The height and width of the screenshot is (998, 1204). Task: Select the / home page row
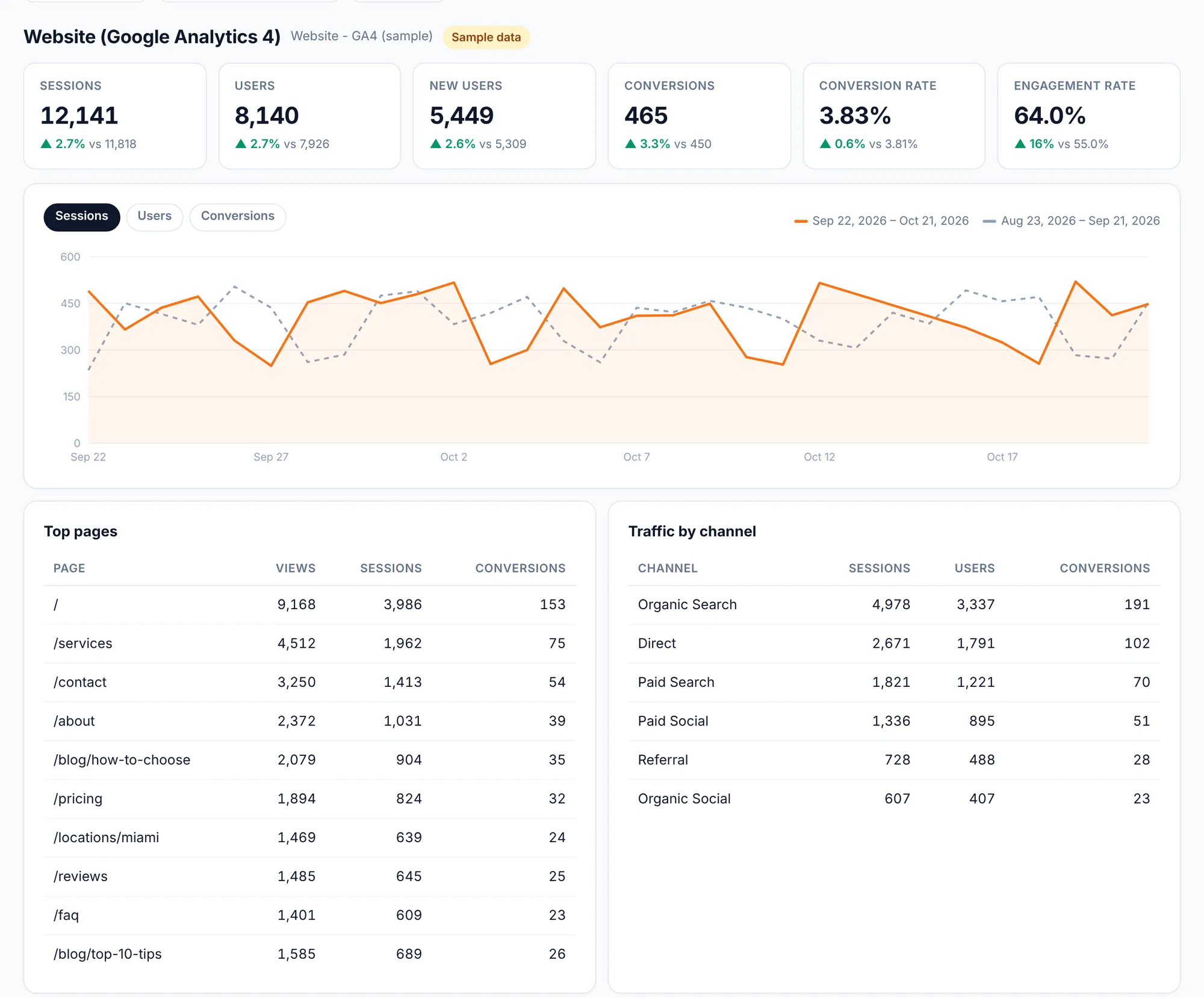point(309,605)
